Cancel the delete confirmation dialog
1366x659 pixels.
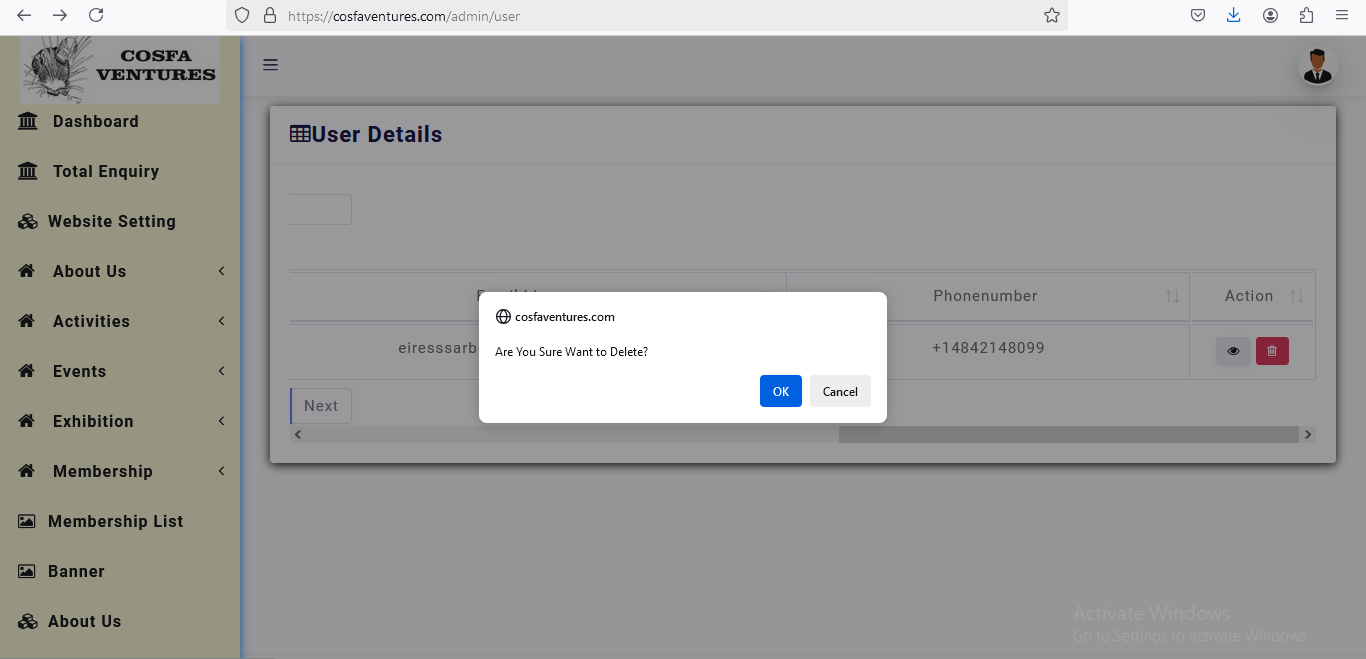click(x=840, y=391)
